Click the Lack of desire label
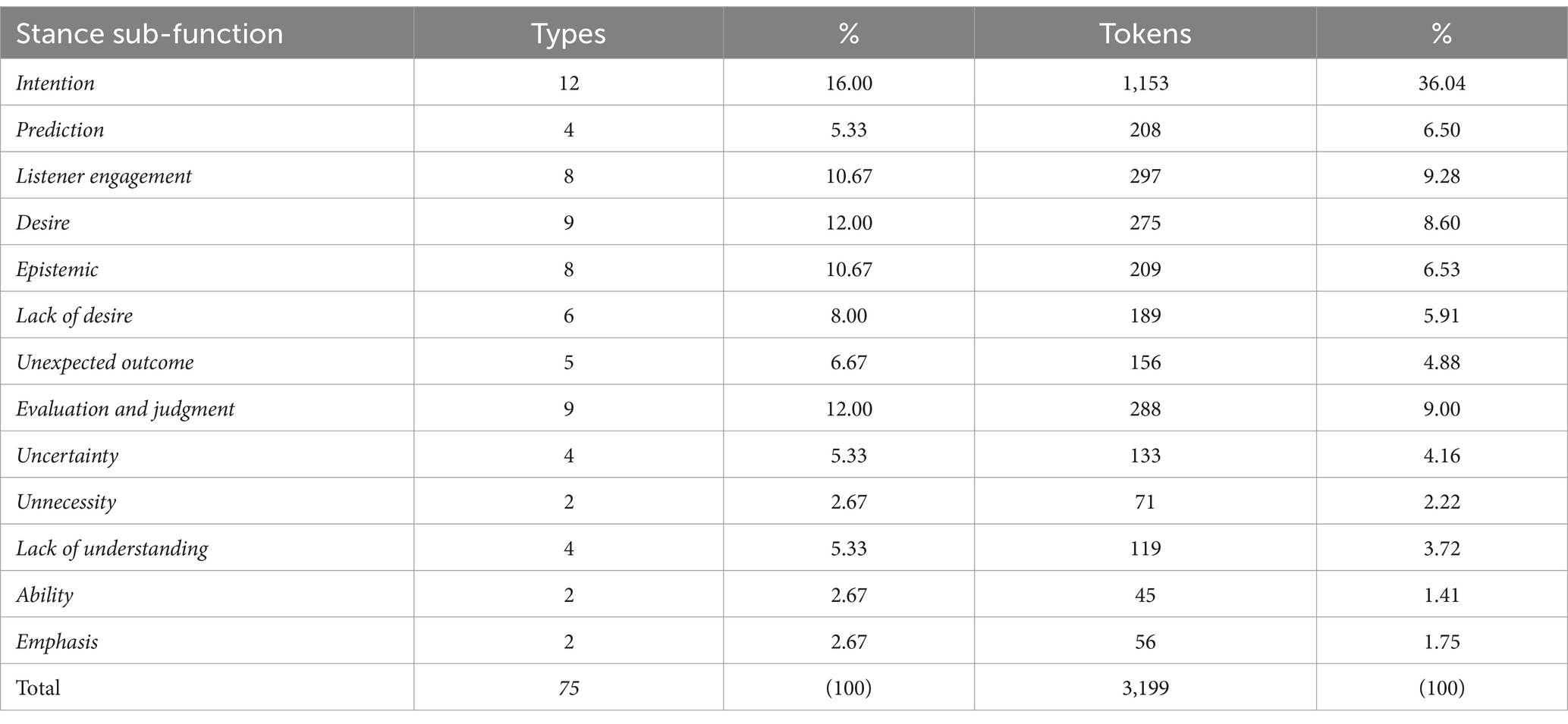The height and width of the screenshot is (724, 1568). tap(74, 316)
